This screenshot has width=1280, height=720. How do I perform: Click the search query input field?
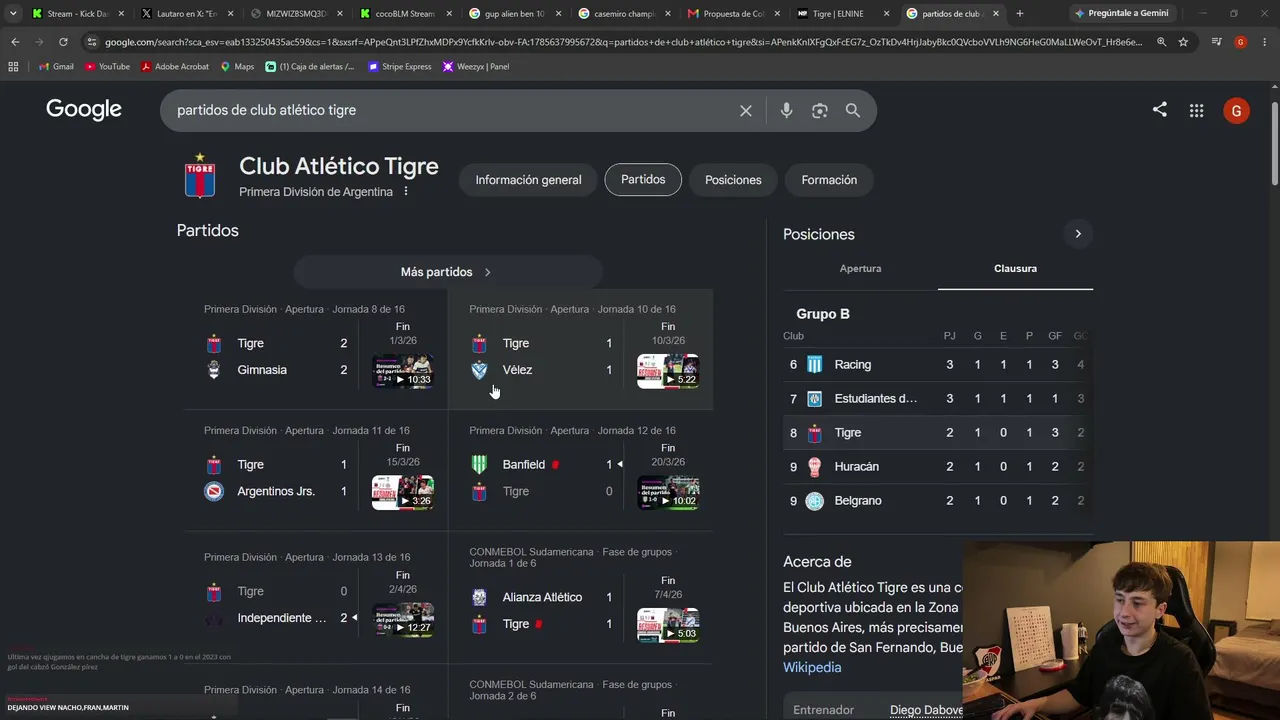(450, 110)
